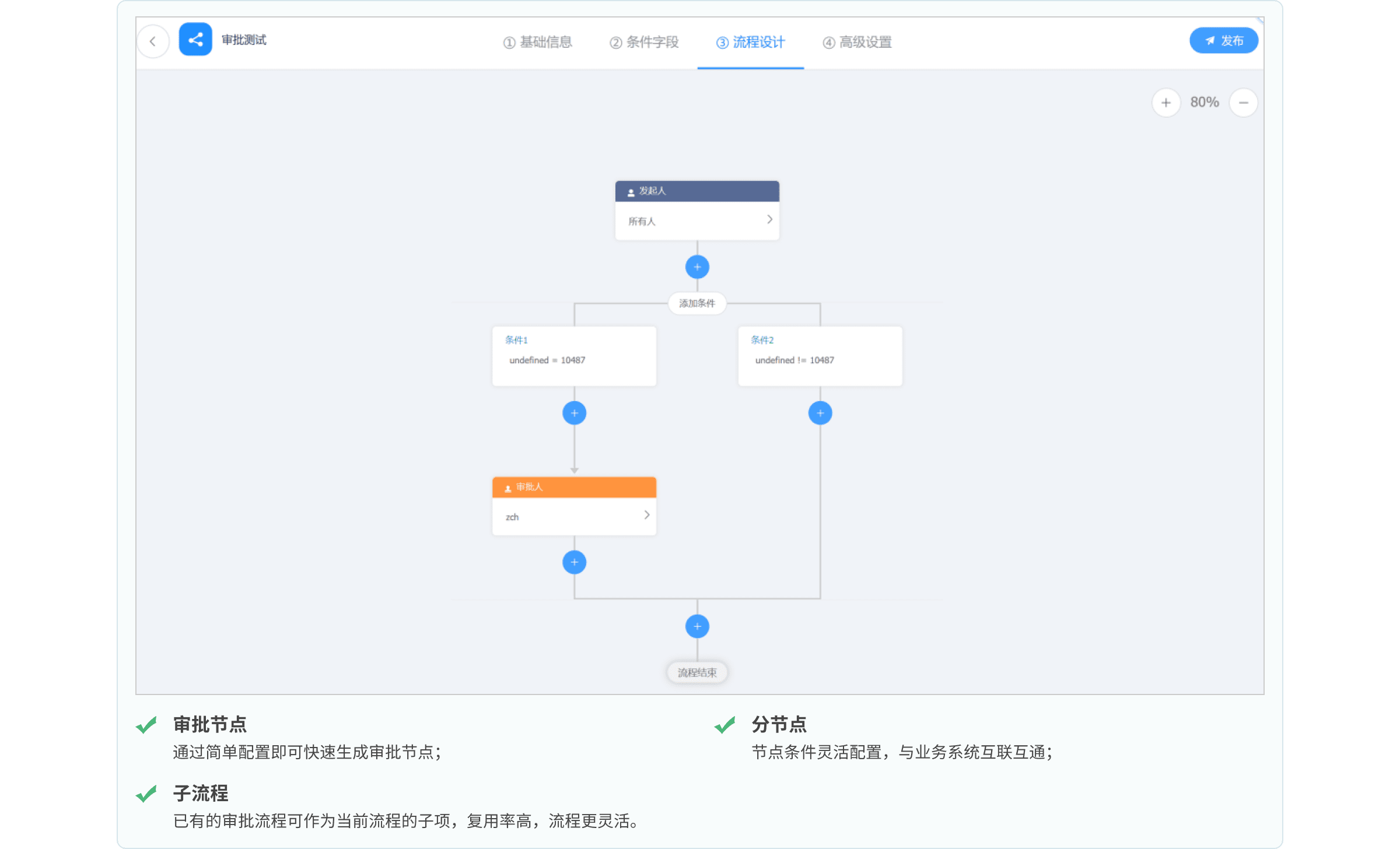Add node below 发起人 initiator card
Viewport: 1400px width, 849px height.
pos(697,267)
